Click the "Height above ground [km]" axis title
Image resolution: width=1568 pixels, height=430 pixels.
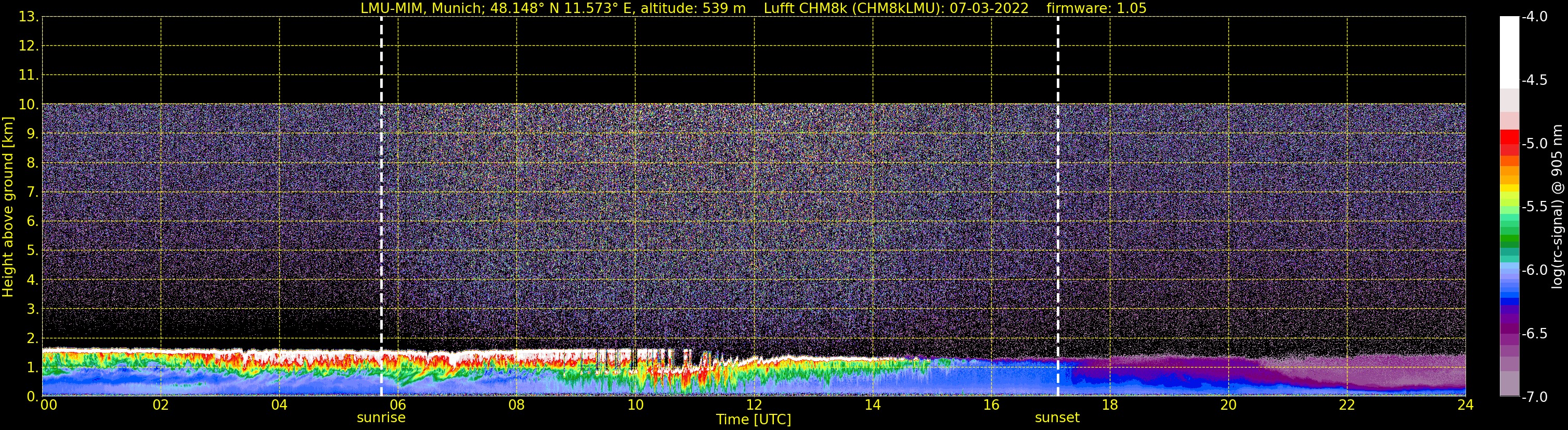coord(8,207)
